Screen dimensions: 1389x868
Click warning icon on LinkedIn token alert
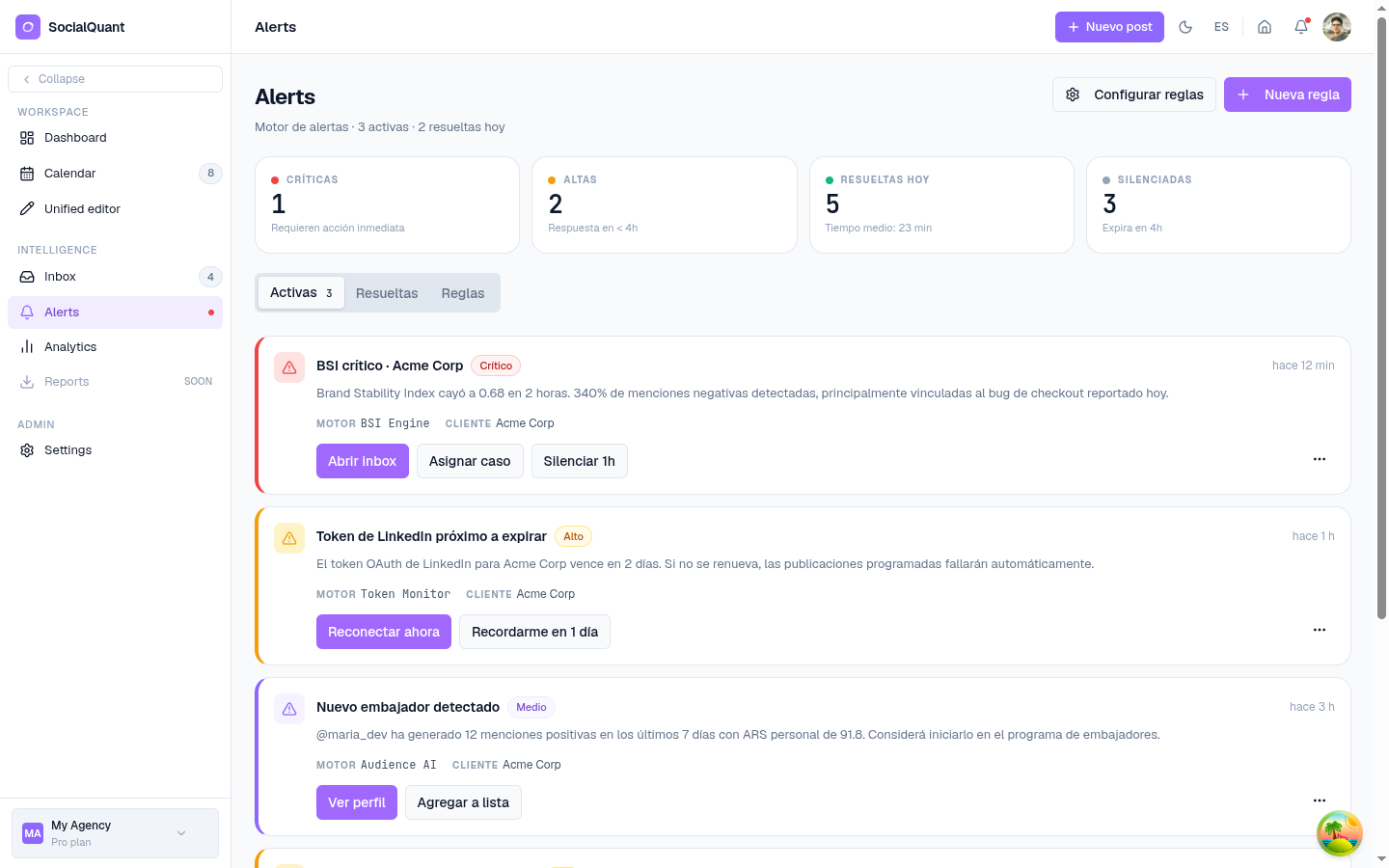pyautogui.click(x=289, y=538)
